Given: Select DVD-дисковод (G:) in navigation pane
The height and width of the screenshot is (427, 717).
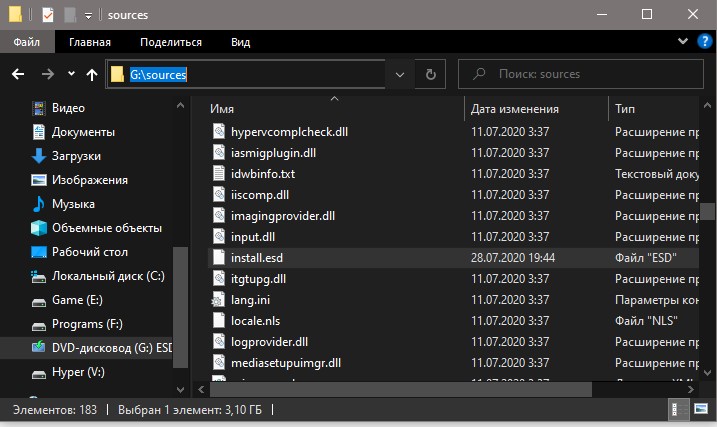Looking at the screenshot, I should point(86,348).
